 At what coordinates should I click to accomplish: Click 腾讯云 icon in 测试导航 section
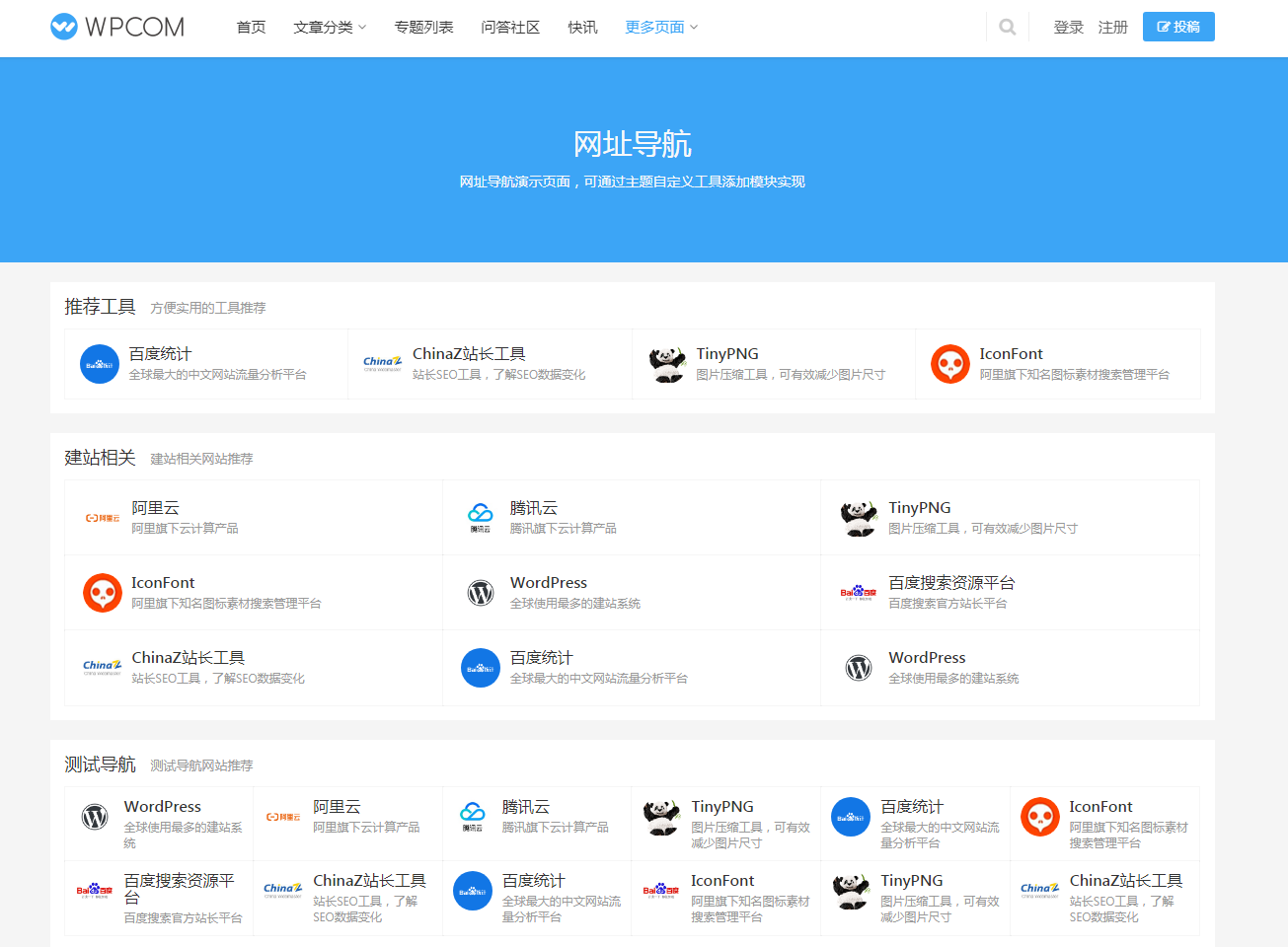[x=473, y=817]
